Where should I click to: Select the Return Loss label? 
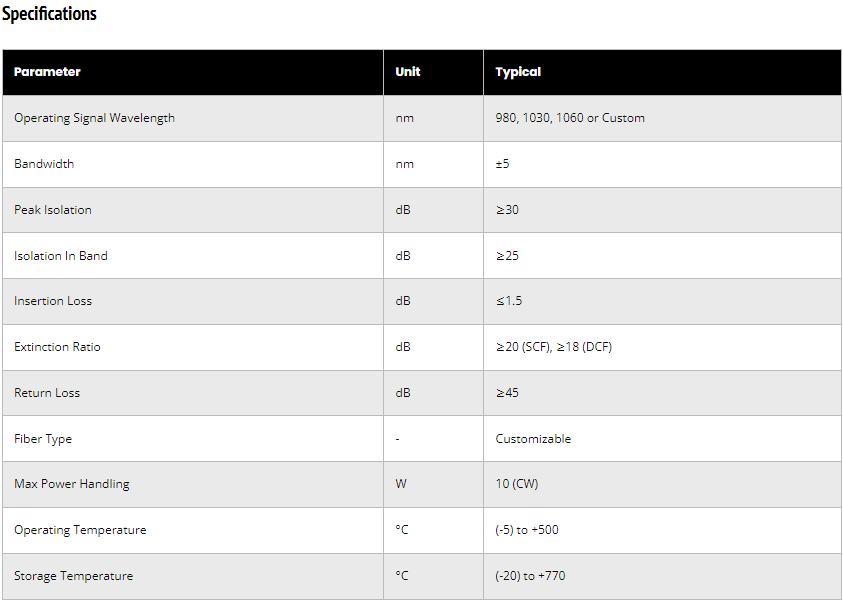click(x=47, y=393)
